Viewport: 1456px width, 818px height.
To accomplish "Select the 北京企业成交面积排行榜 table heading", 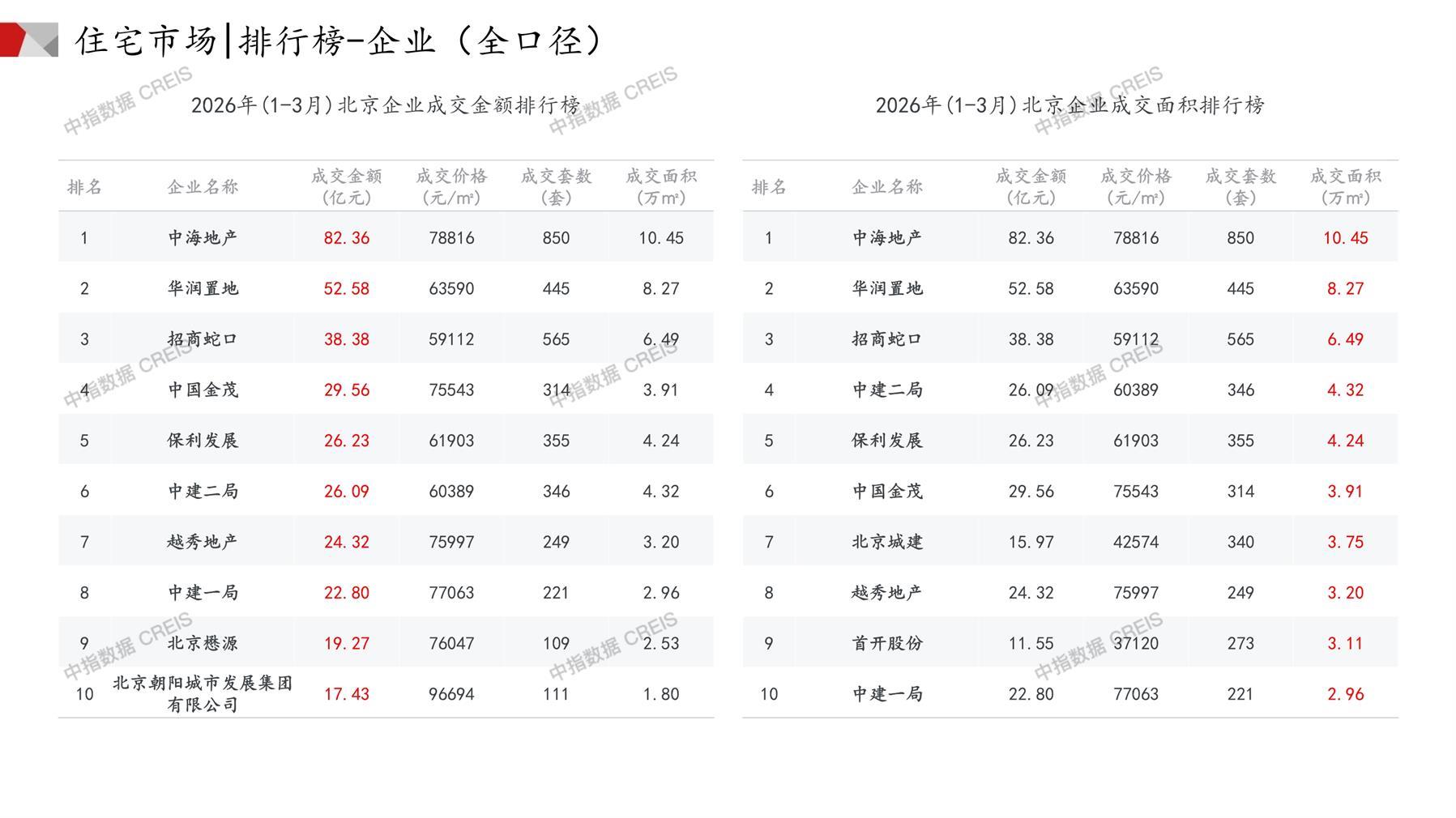I will click(1070, 105).
